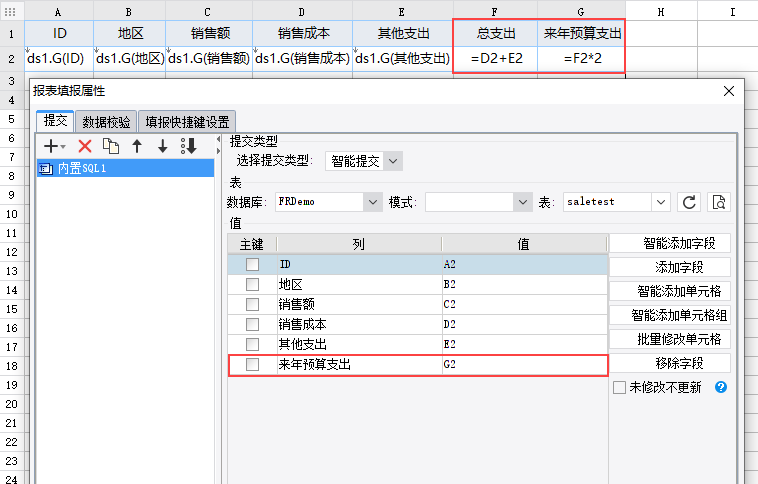Collapse left panel with splitter left arrow
The height and width of the screenshot is (484, 758).
click(x=219, y=139)
